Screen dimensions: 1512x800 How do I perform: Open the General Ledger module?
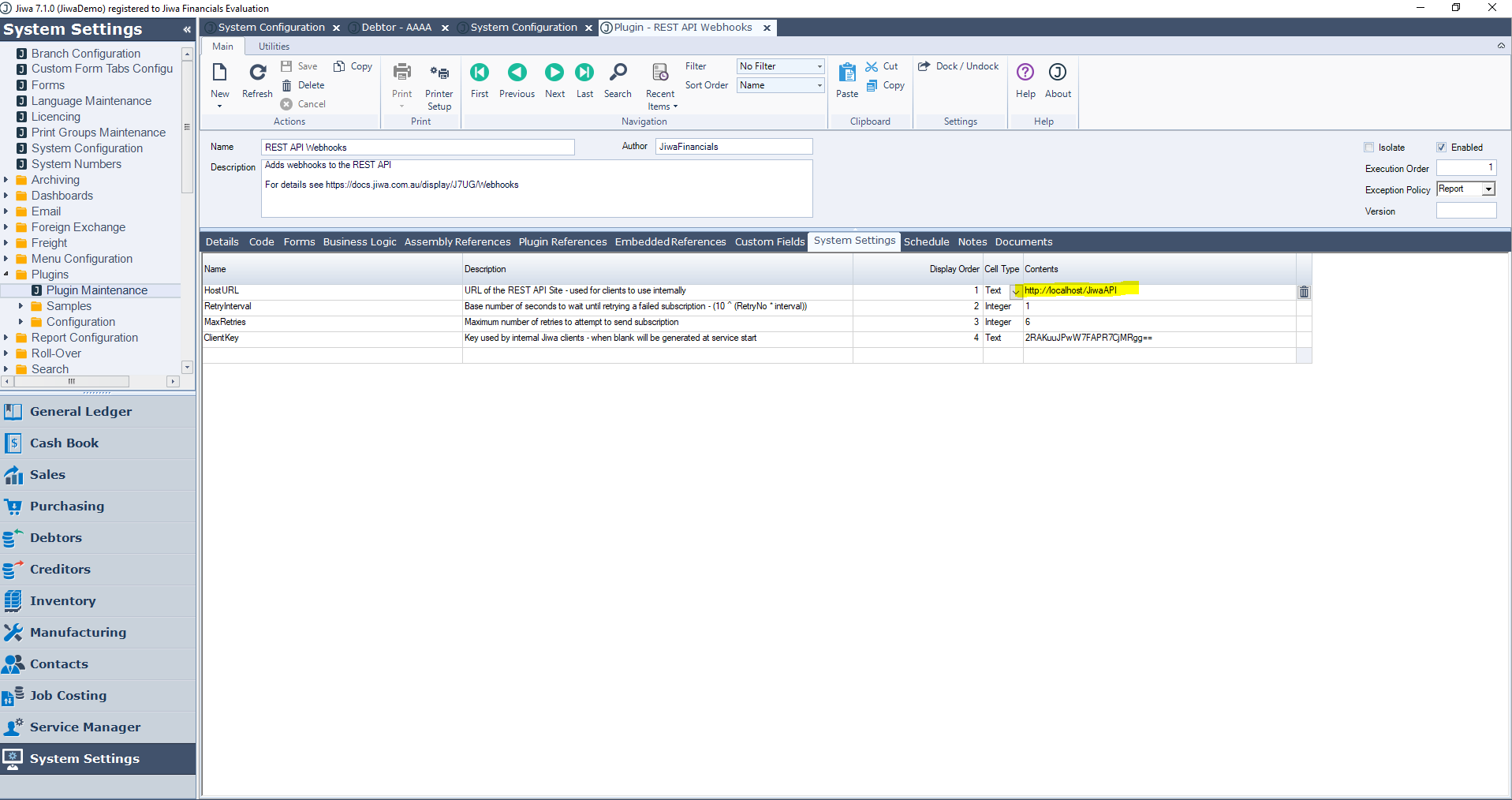click(80, 412)
